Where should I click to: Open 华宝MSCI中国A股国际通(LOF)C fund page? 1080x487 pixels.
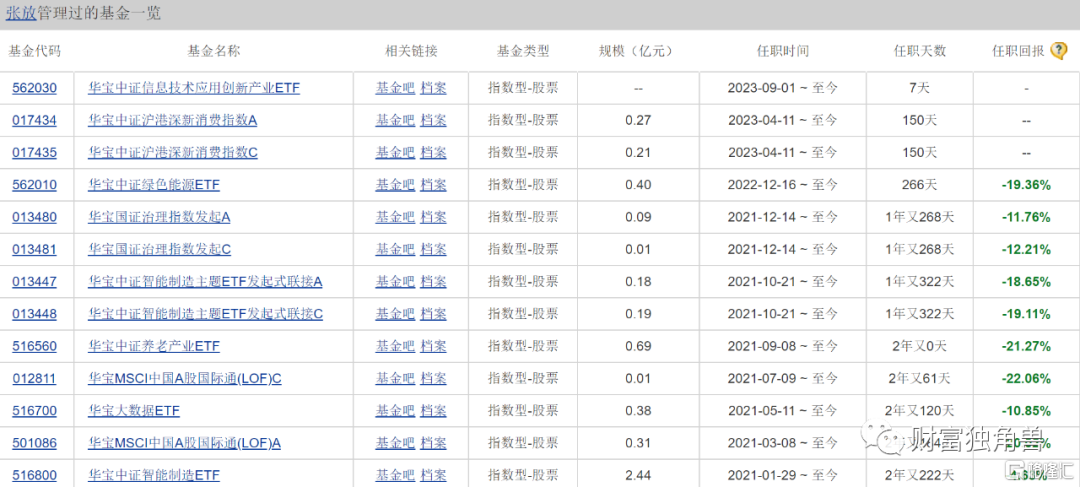(x=185, y=378)
